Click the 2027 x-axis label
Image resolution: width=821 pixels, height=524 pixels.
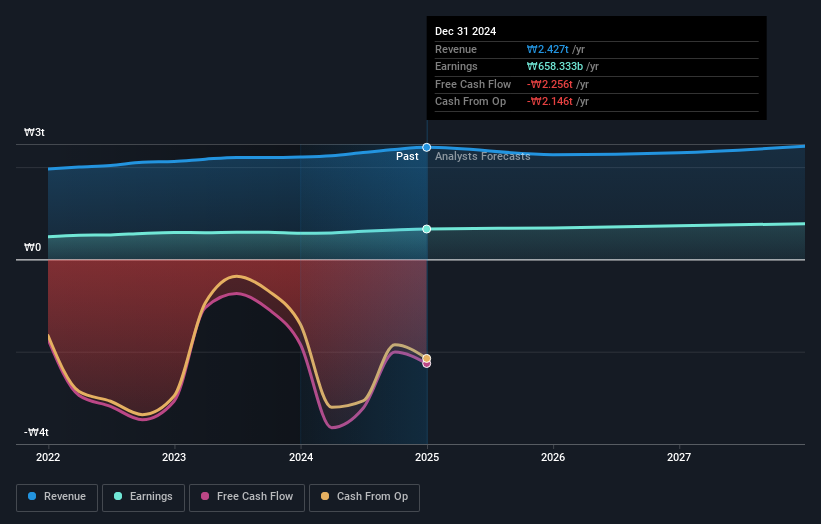679,457
